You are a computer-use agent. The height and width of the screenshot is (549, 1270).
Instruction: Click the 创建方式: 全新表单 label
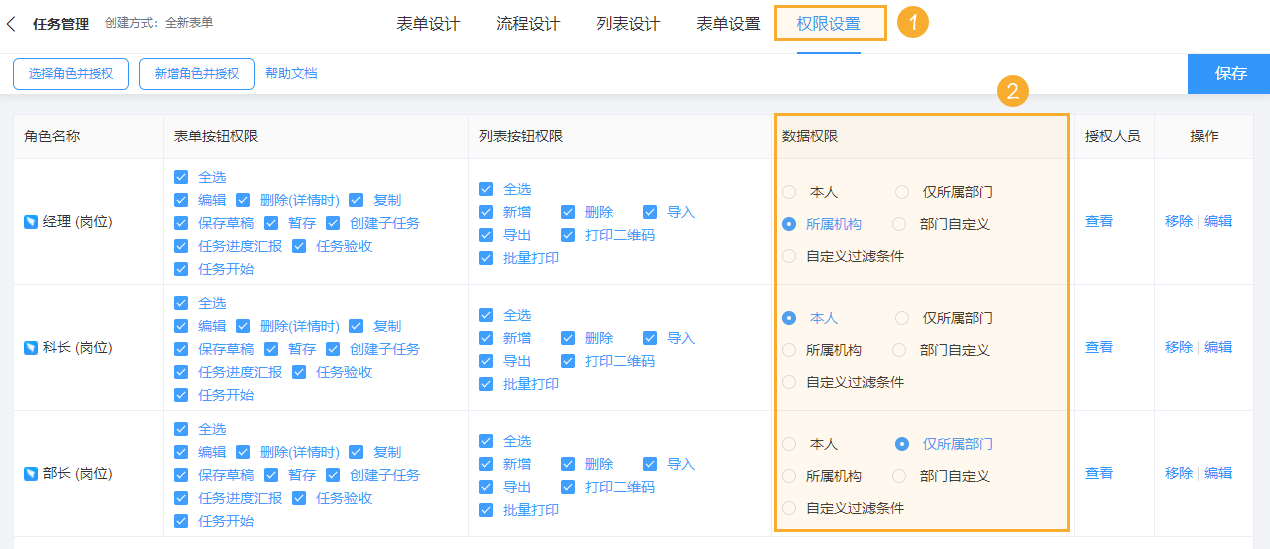[x=159, y=22]
